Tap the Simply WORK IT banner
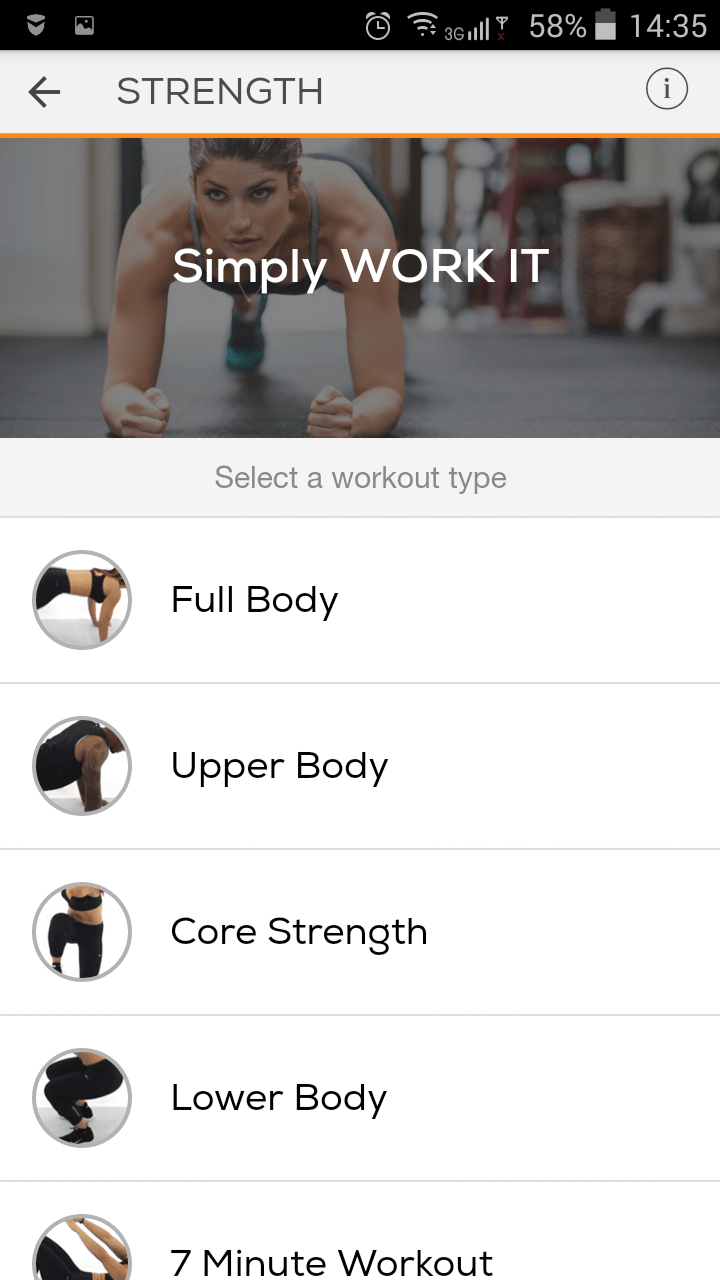Screen dimensions: 720x1280 [360, 287]
